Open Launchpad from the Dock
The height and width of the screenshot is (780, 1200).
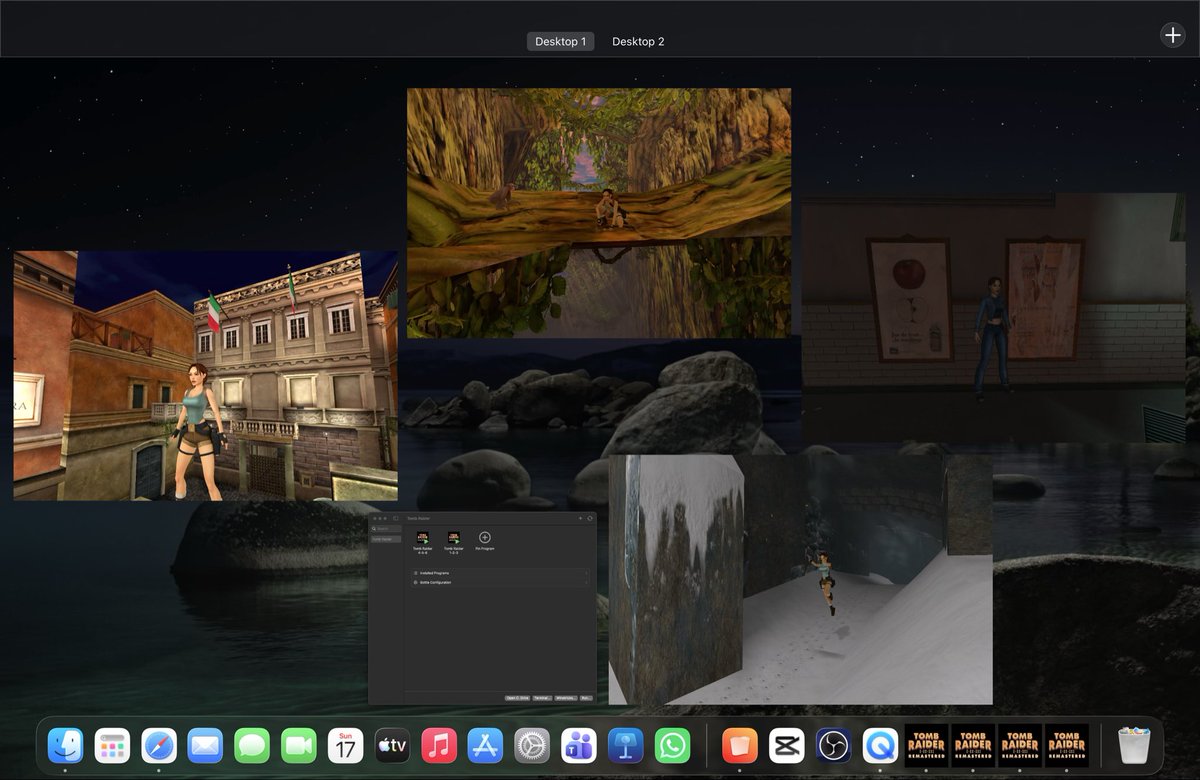(112, 745)
